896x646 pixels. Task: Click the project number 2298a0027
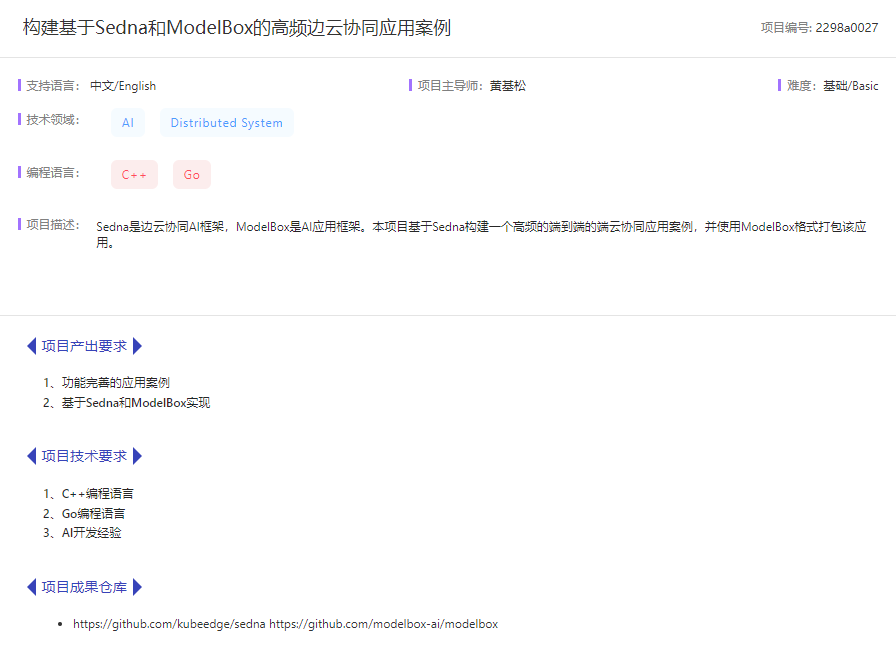847,27
